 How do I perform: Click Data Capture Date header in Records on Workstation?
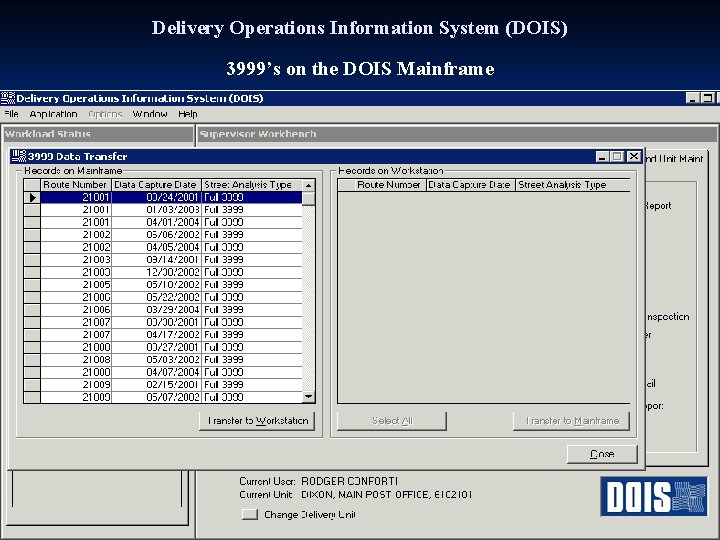tap(470, 185)
